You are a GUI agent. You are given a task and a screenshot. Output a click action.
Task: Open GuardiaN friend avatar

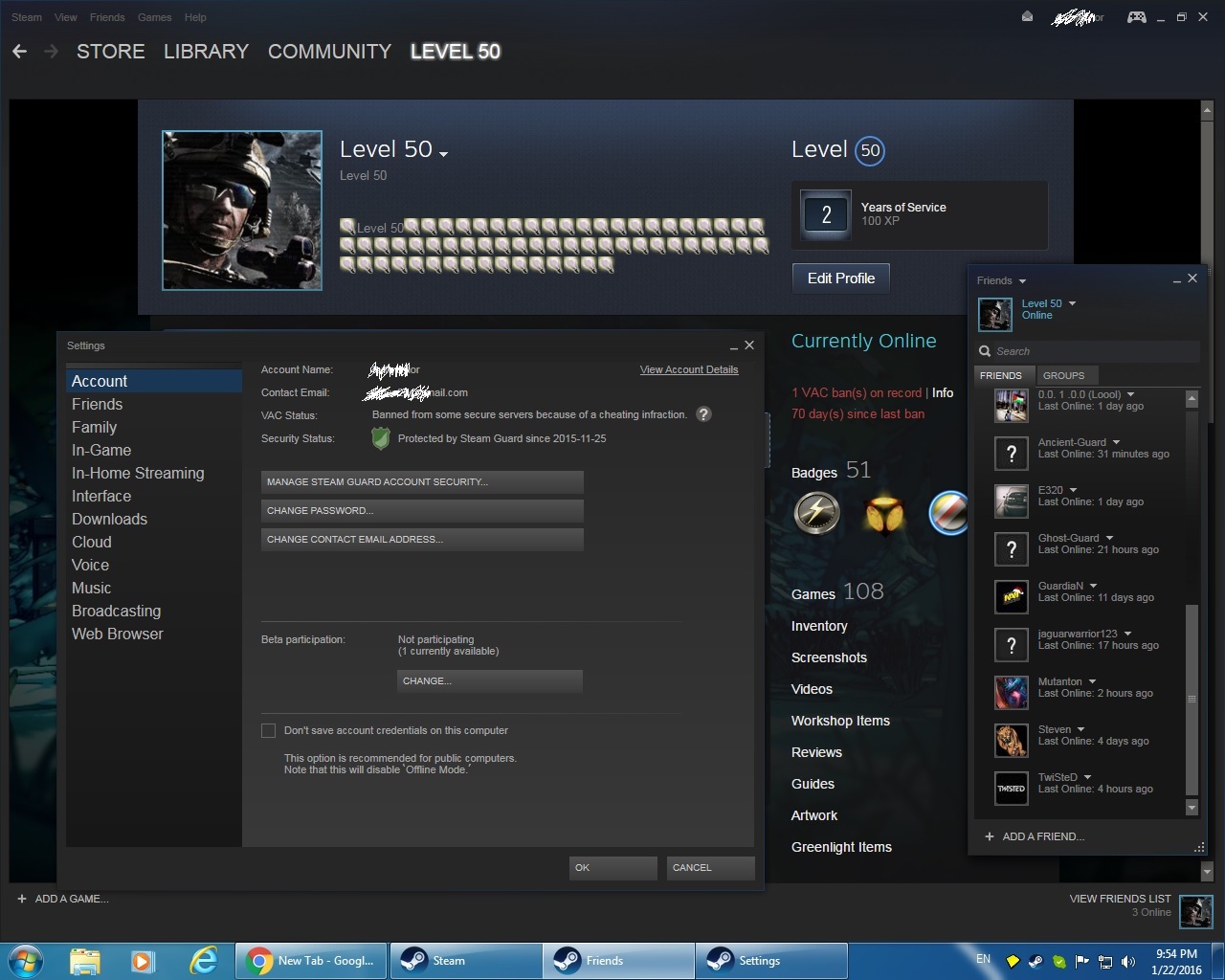[1012, 597]
